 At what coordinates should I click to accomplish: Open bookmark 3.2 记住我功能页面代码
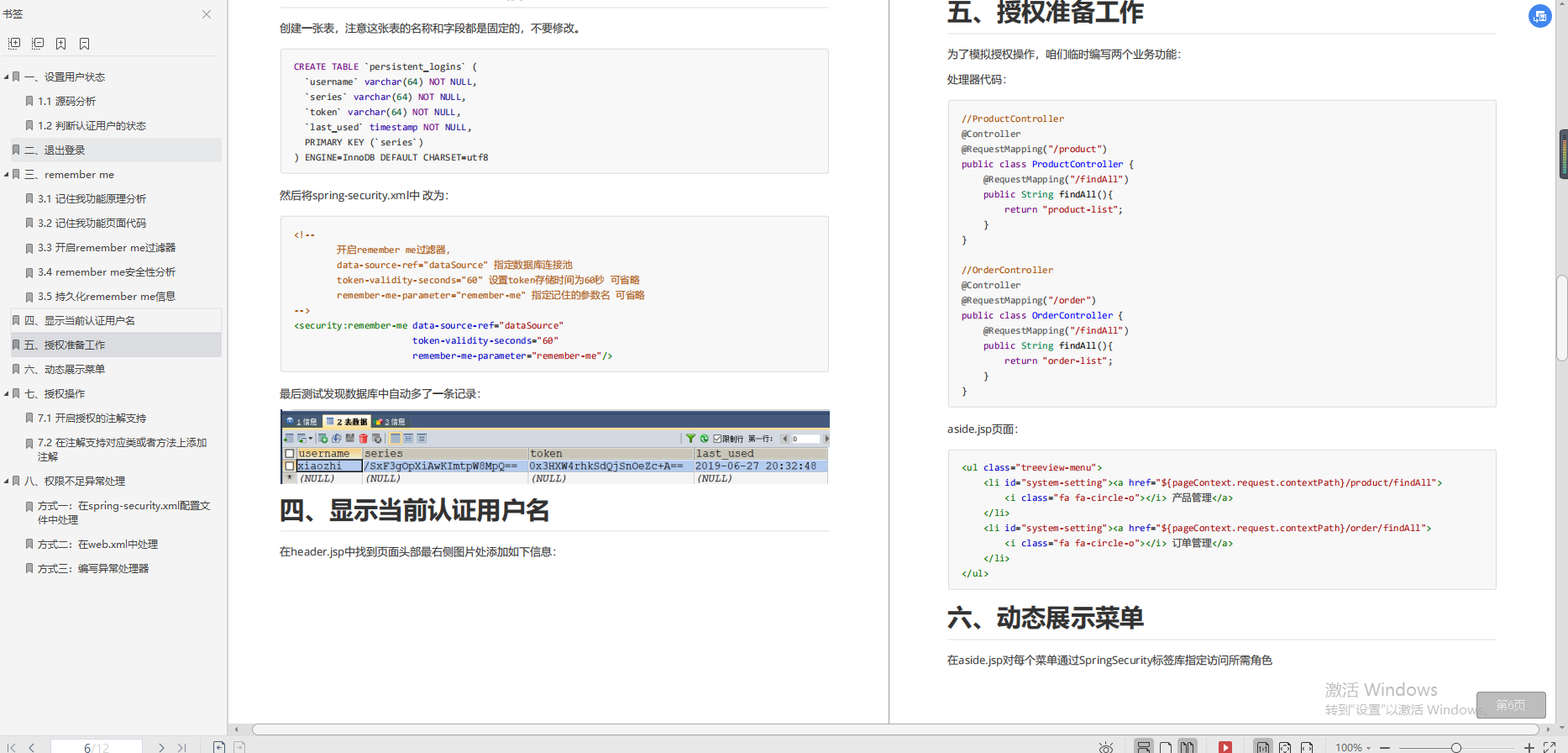coord(92,224)
